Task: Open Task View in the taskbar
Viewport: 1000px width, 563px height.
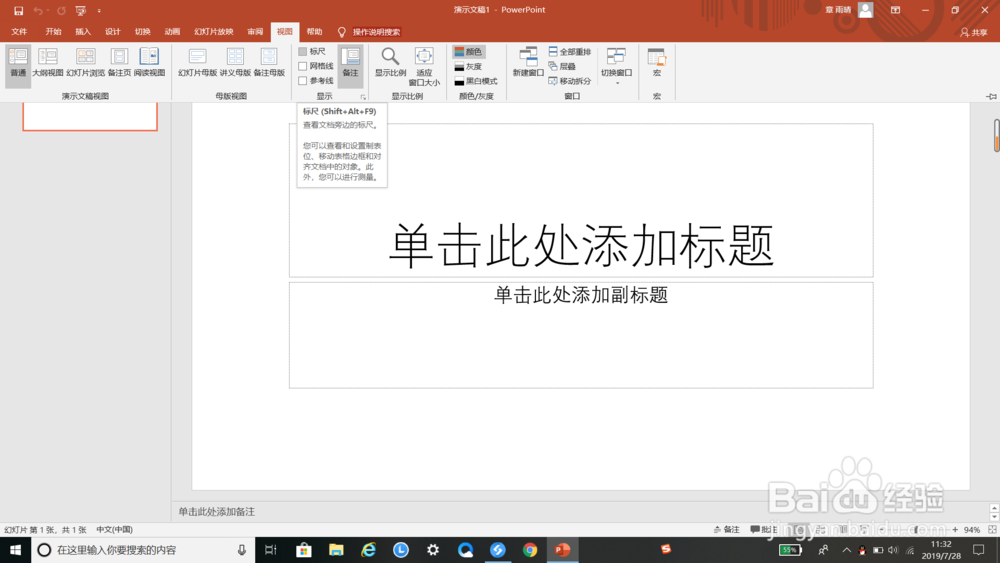Action: tap(270, 550)
